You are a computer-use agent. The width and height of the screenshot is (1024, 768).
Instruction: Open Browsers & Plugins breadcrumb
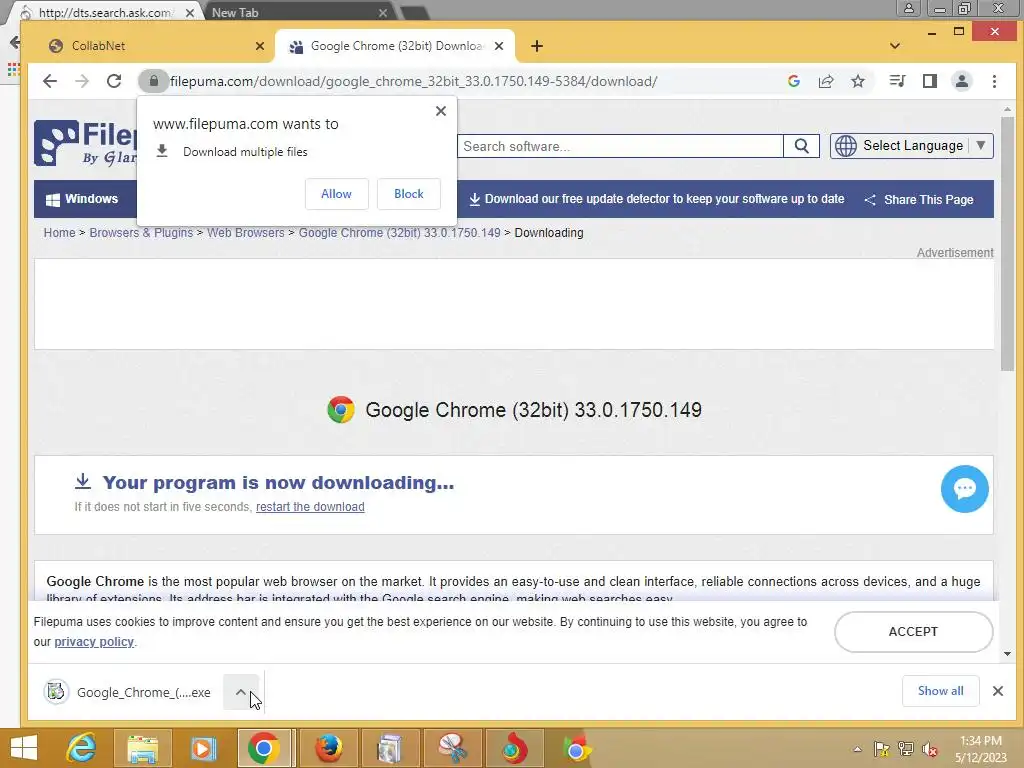[141, 232]
